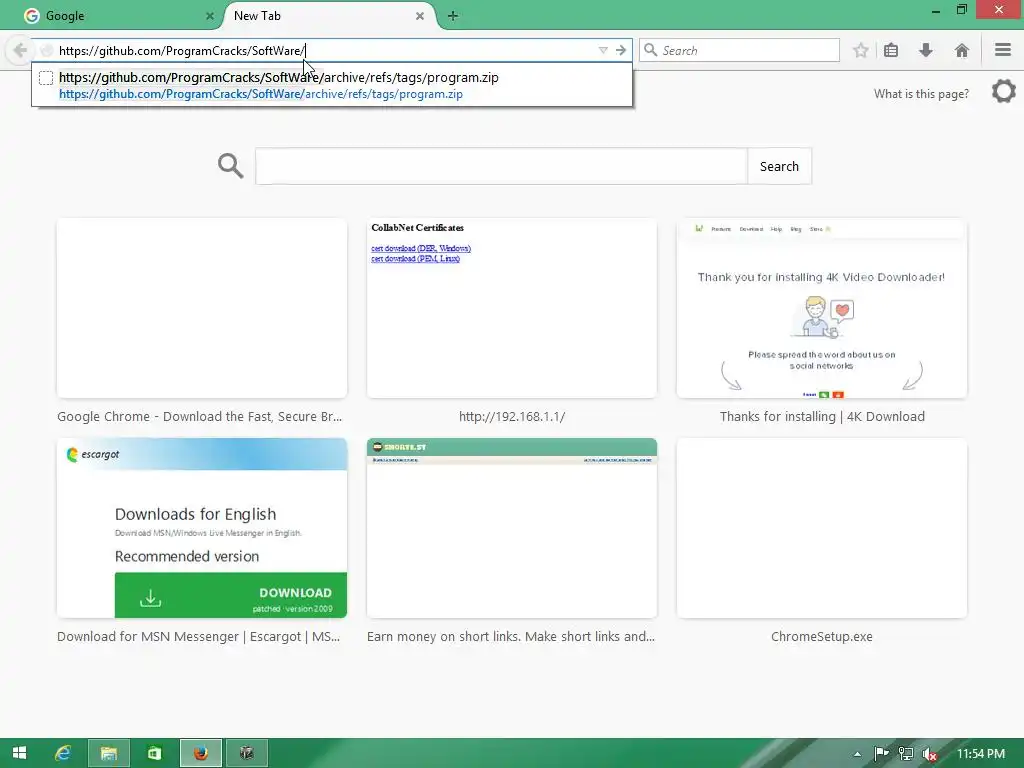Open the 4K Video Downloader tile
1024x768 pixels.
tap(822, 308)
